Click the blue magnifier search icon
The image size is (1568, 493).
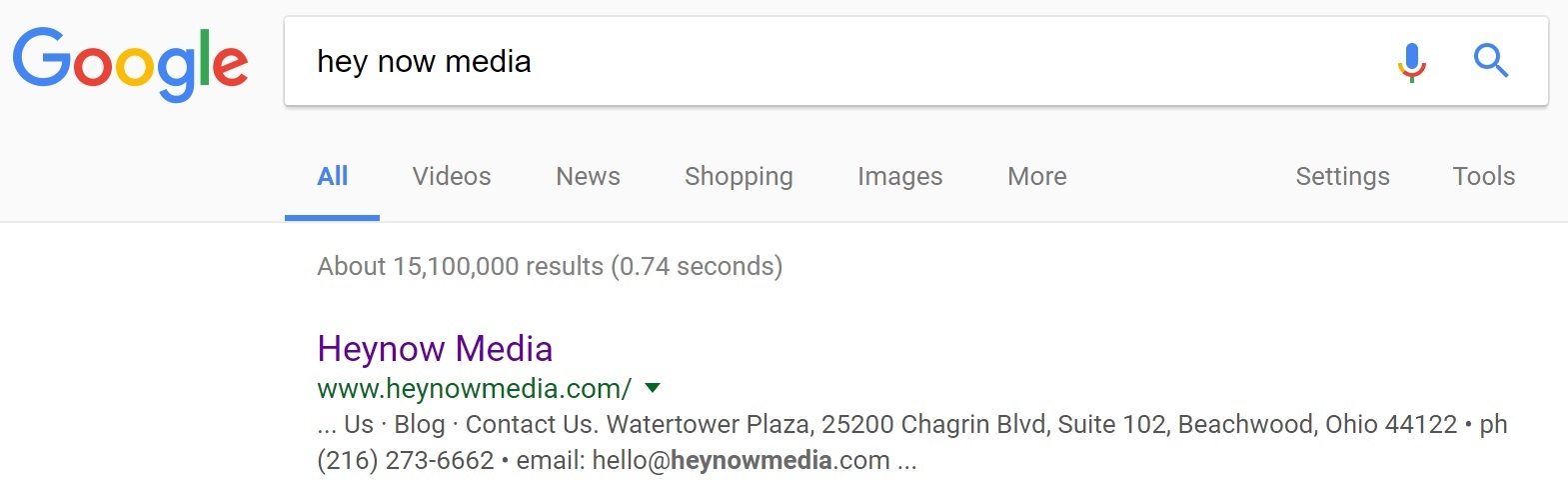tap(1490, 61)
